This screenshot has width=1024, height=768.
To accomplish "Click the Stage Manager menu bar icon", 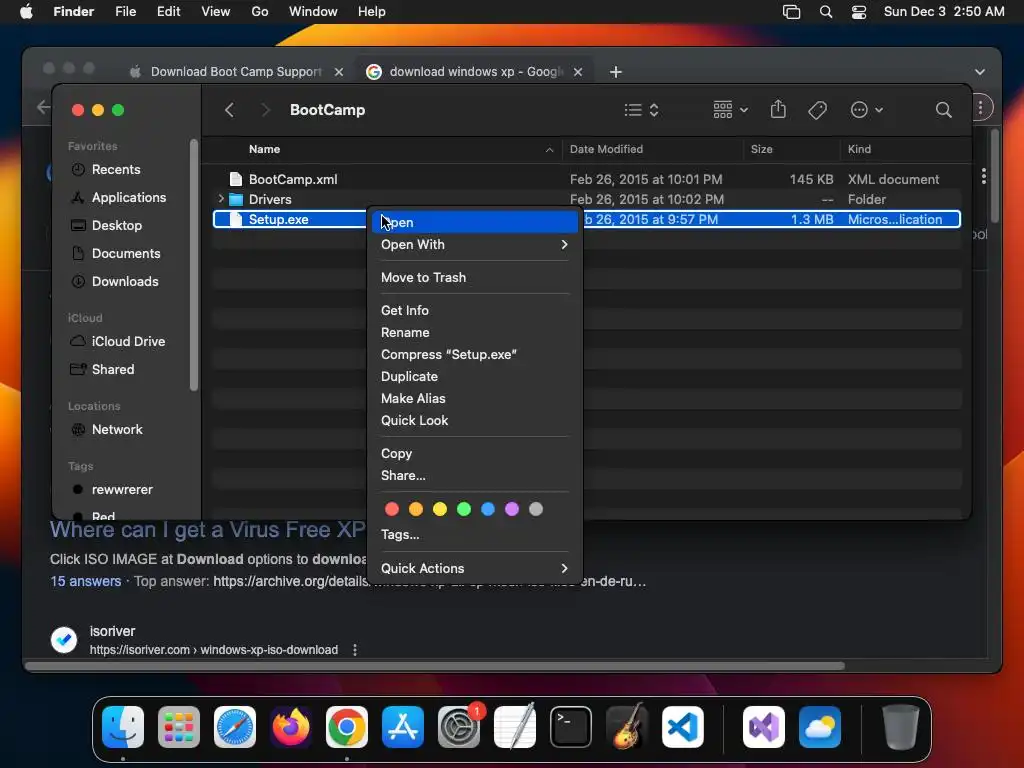I will pos(792,12).
